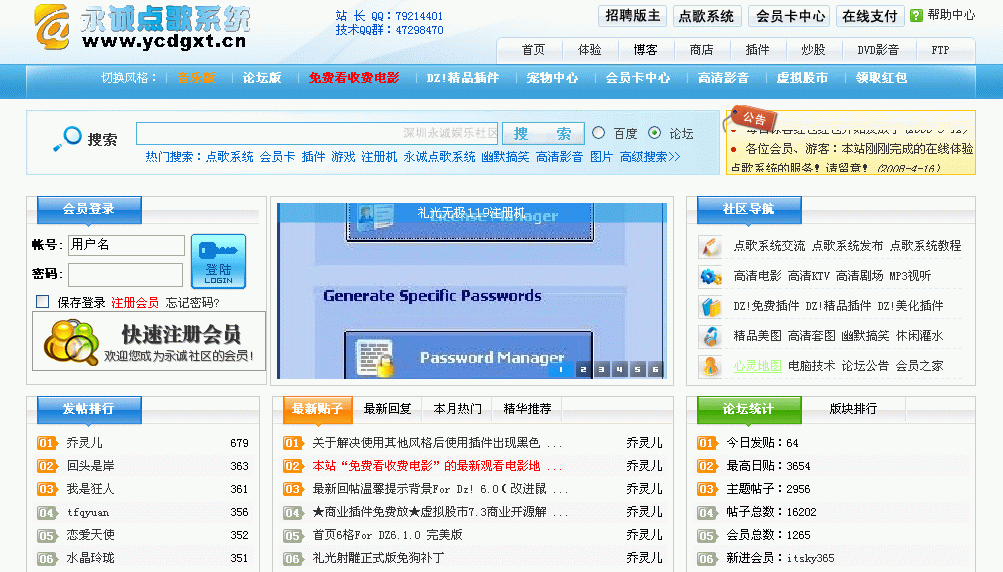Click the 注册会员 link
The image size is (1003, 572).
[x=135, y=303]
